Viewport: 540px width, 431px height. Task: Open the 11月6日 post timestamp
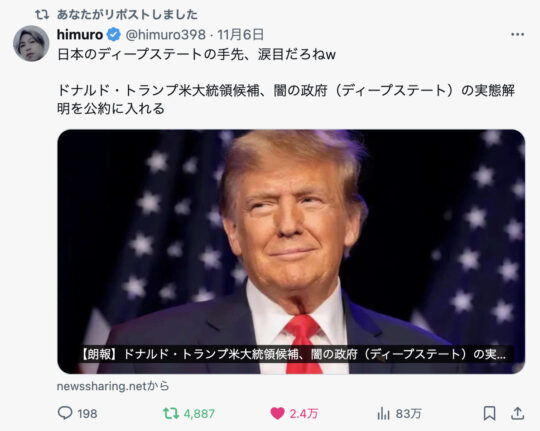click(x=240, y=34)
